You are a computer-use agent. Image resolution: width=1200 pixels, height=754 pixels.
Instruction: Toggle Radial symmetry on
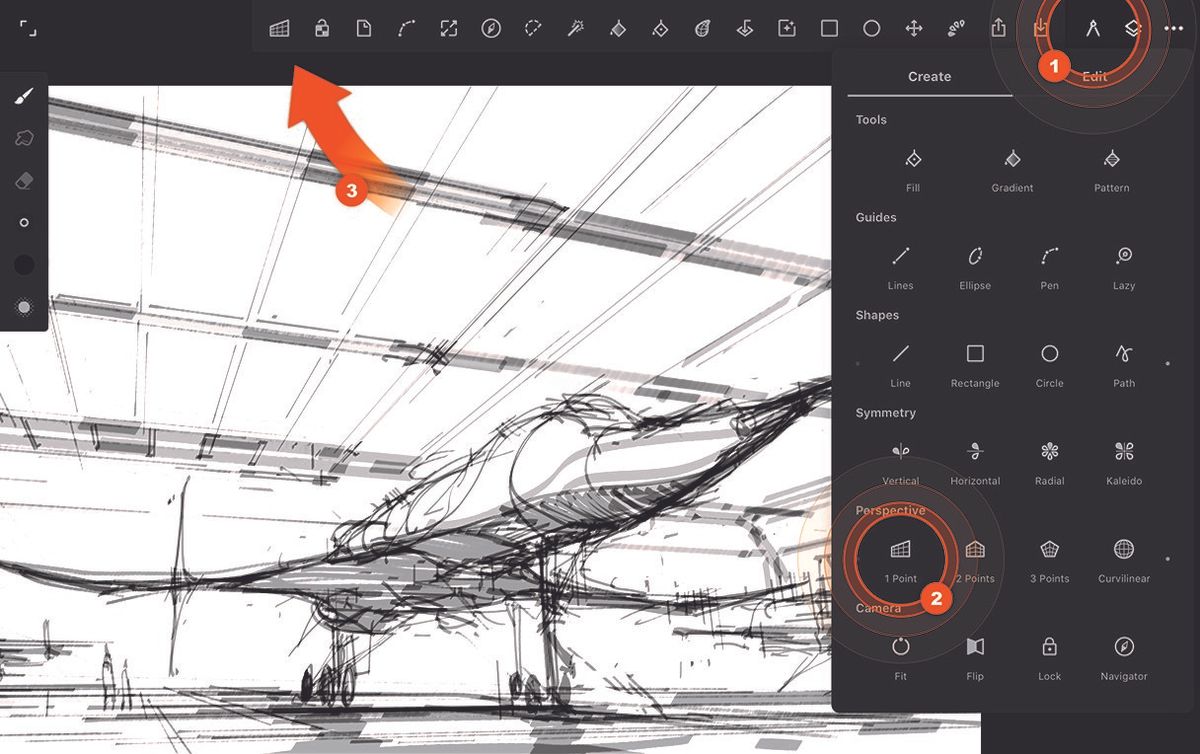pos(1049,452)
